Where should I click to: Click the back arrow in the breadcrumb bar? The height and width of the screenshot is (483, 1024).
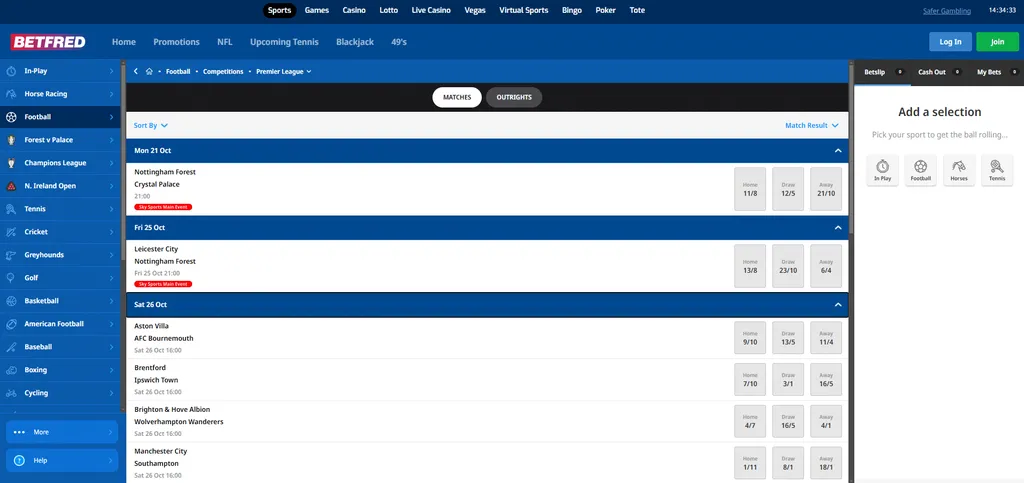point(136,72)
